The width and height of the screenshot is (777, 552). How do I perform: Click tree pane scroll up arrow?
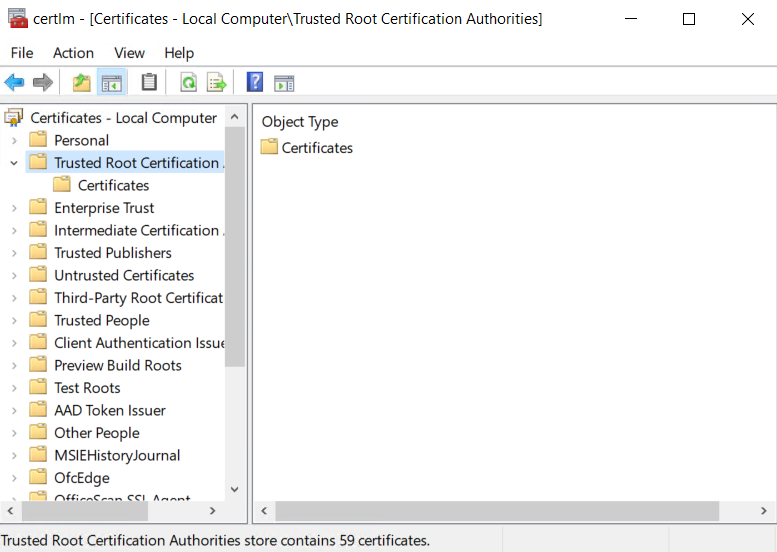tap(235, 117)
